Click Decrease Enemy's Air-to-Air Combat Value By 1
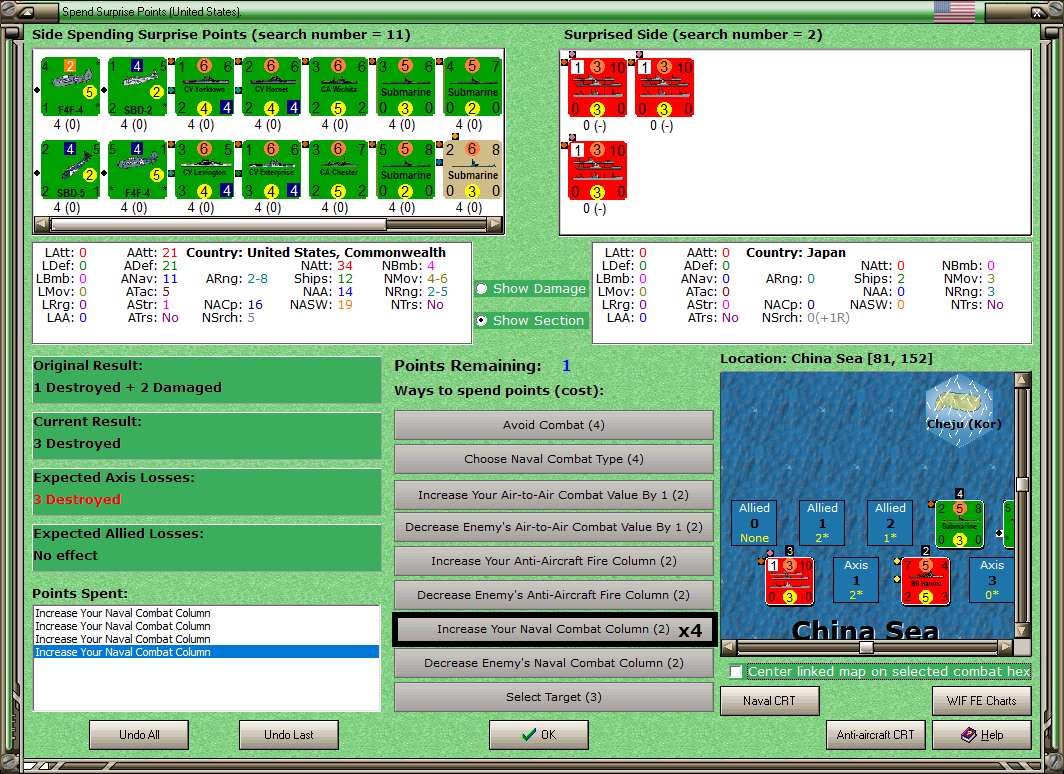 [554, 527]
